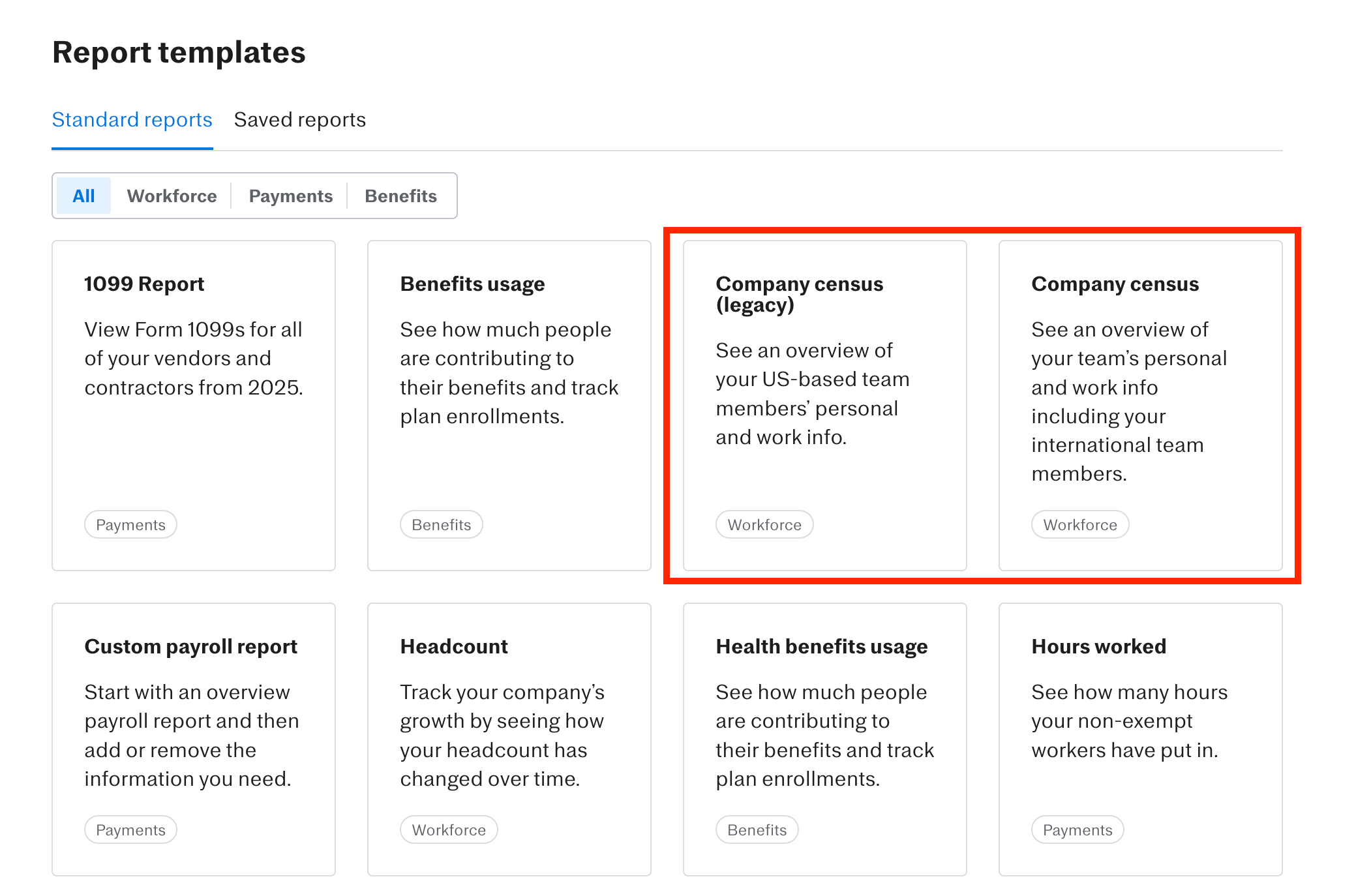Image resolution: width=1371 pixels, height=896 pixels.
Task: Click the Payments tag on Hours worked
Action: [x=1077, y=830]
